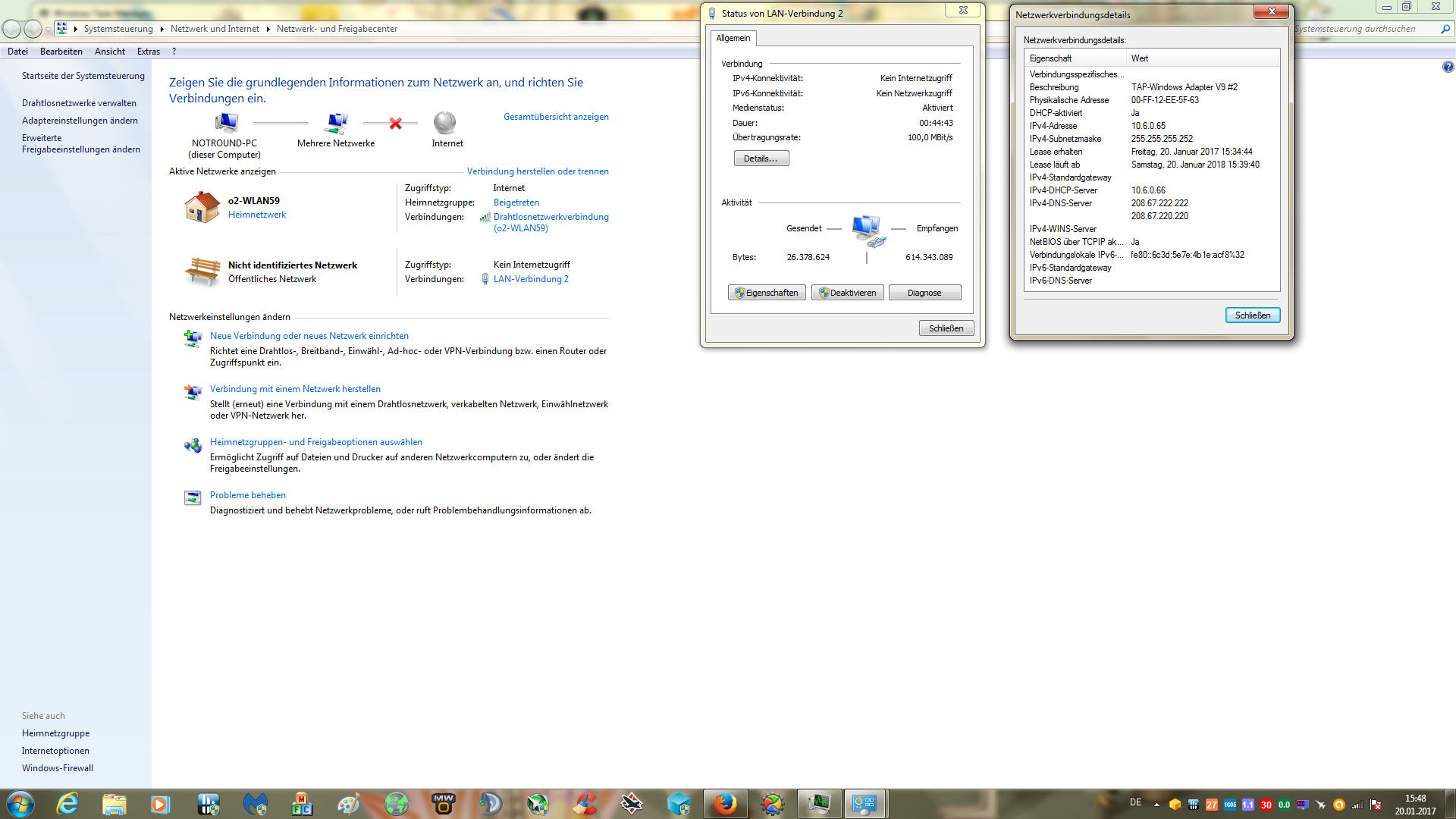Click the park bench network icon
1456x819 pixels.
tap(202, 271)
